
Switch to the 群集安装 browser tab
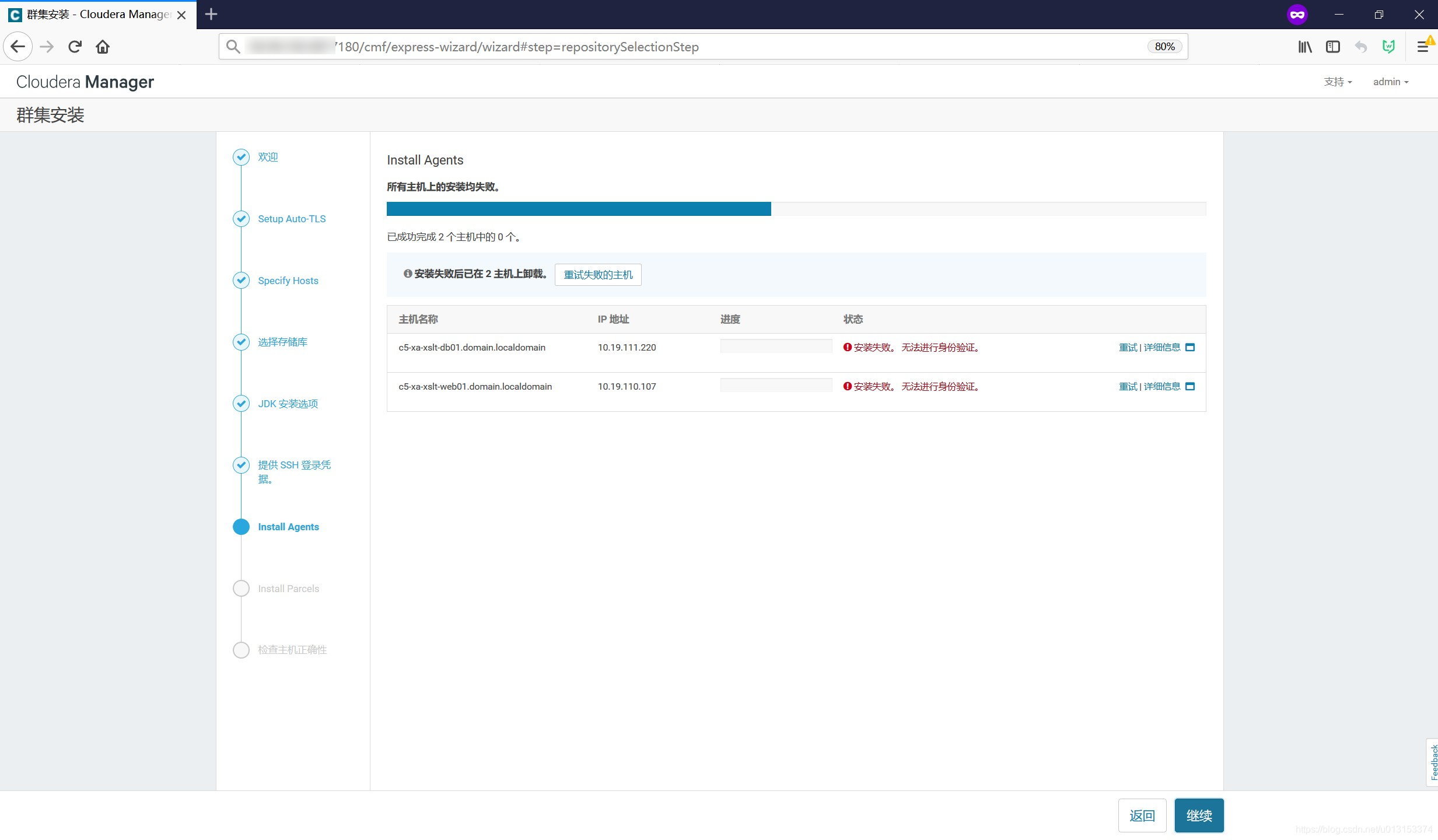(x=96, y=15)
